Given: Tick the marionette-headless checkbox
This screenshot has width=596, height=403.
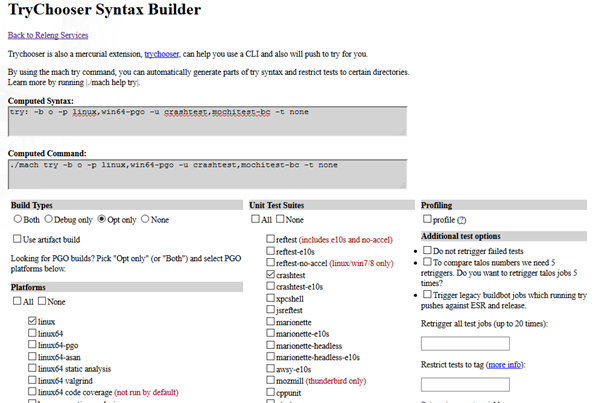Looking at the screenshot, I should pos(270,345).
